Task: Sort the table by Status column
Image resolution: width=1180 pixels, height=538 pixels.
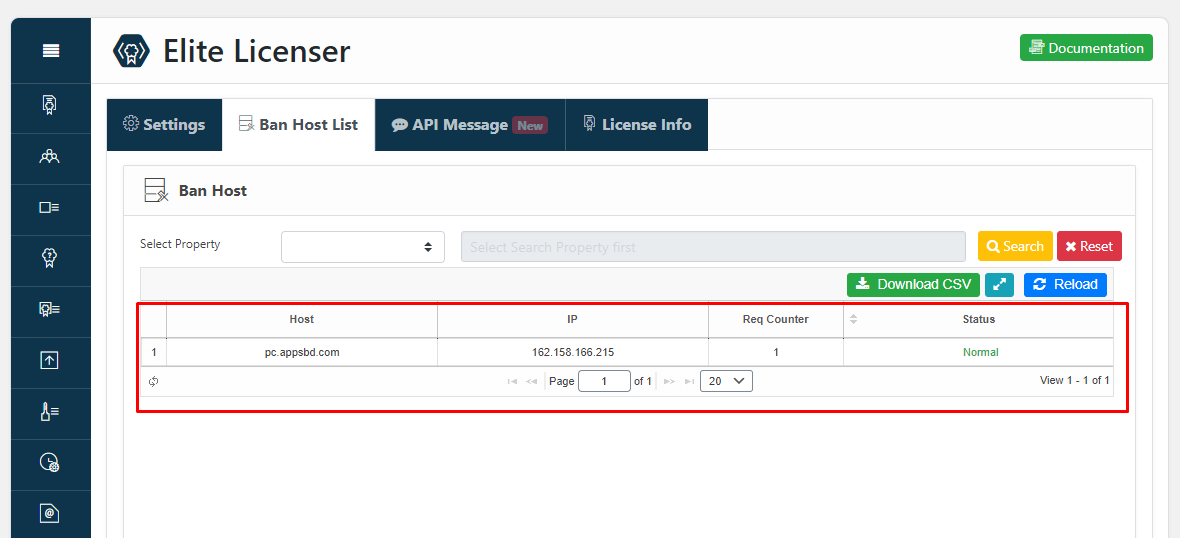Action: 978,320
